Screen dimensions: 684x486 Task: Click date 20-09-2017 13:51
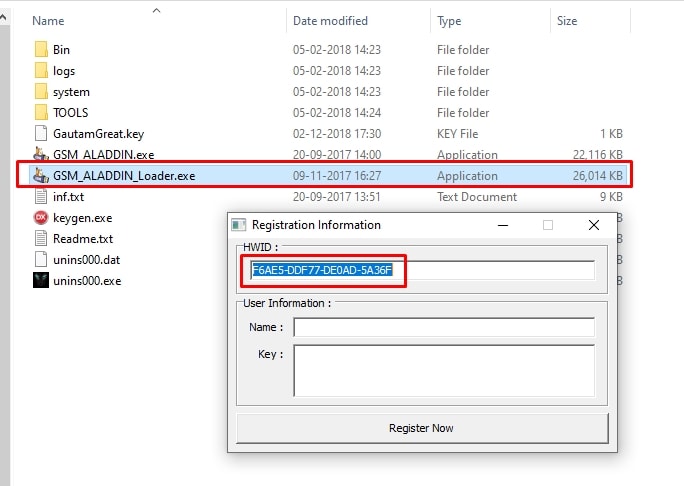pos(337,197)
